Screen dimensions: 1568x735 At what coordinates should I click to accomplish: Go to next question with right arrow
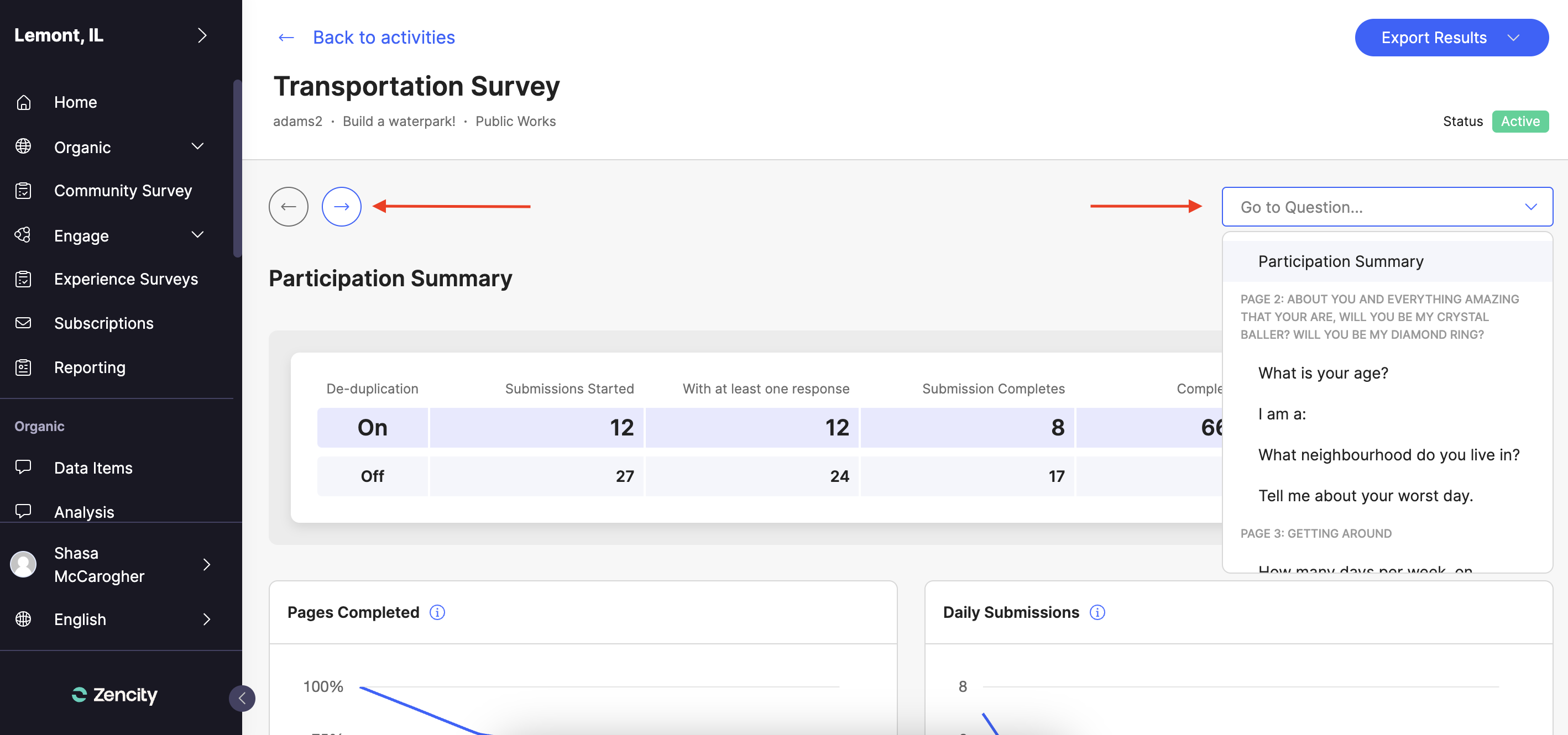(x=341, y=207)
